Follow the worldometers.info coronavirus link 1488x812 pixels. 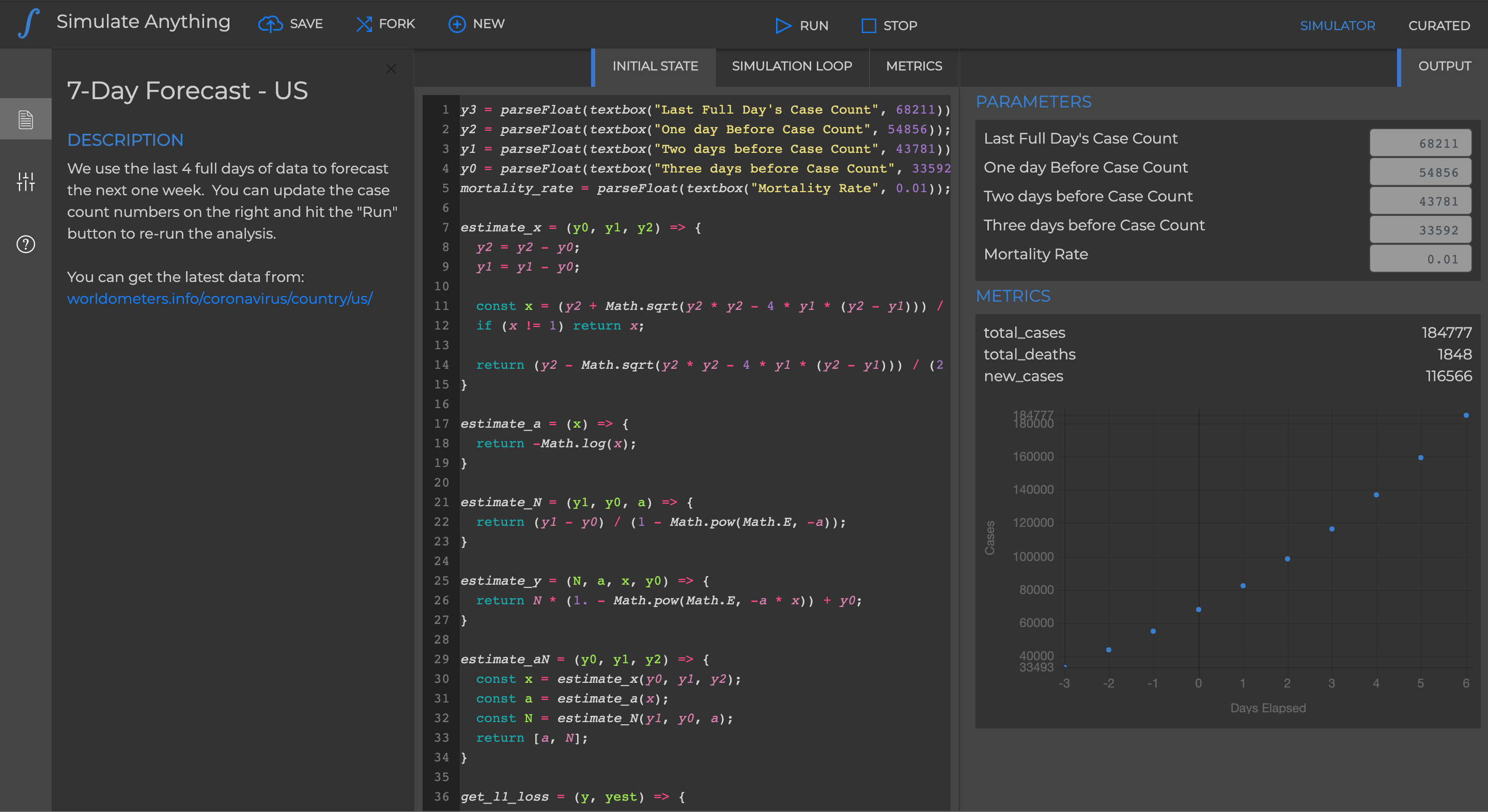pos(220,299)
